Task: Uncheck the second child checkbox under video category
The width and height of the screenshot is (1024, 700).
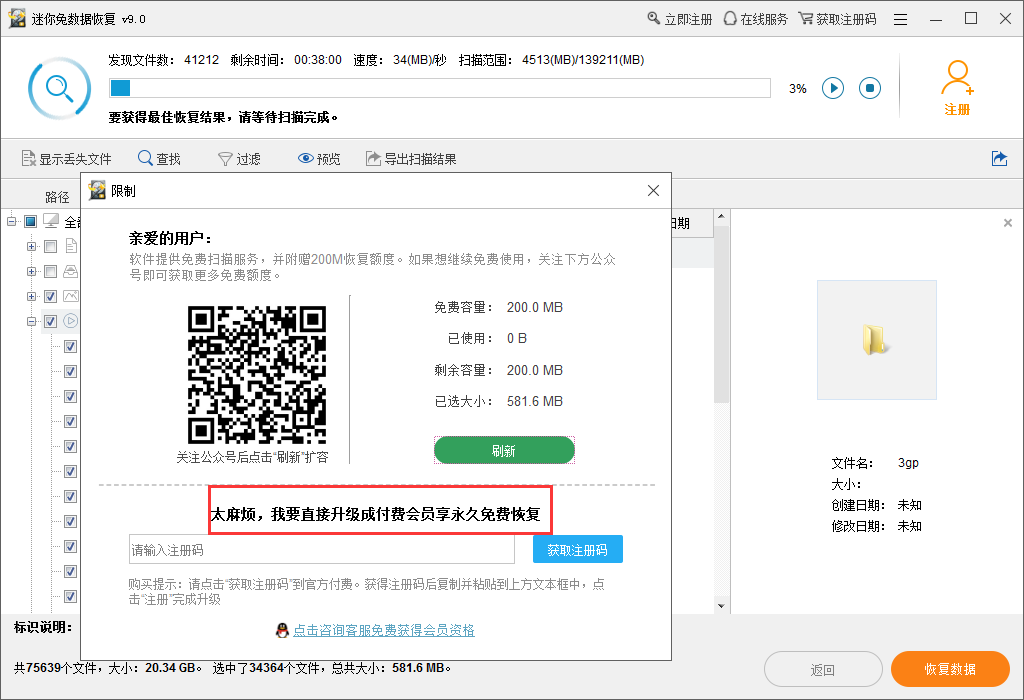Action: pyautogui.click(x=71, y=371)
